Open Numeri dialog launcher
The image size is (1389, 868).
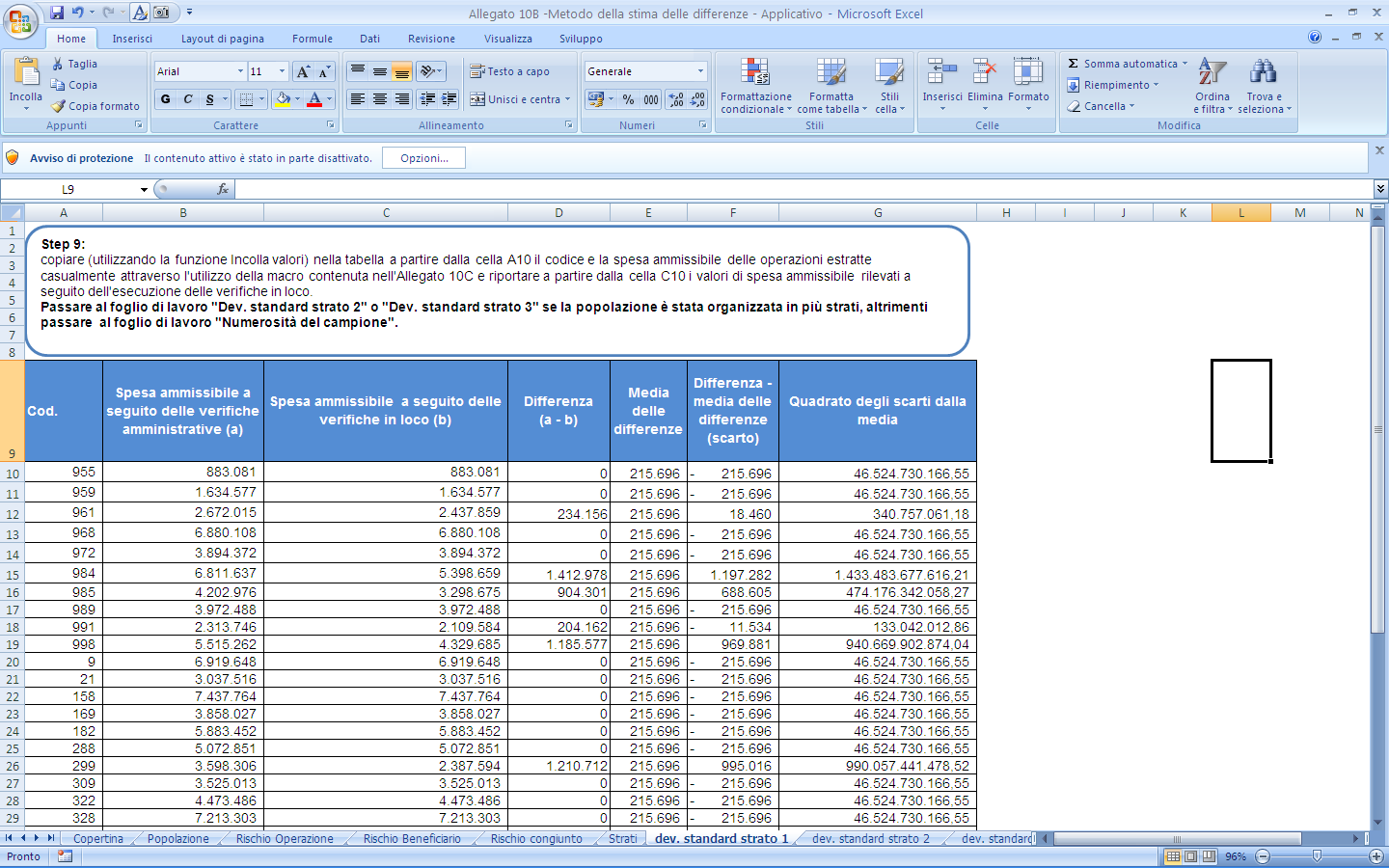click(x=702, y=125)
